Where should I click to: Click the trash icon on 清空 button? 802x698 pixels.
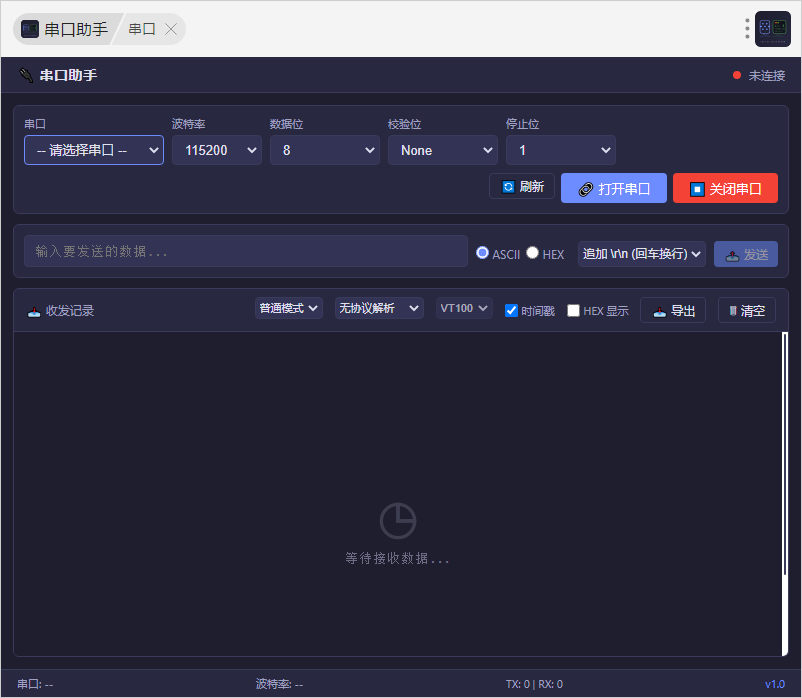[732, 311]
